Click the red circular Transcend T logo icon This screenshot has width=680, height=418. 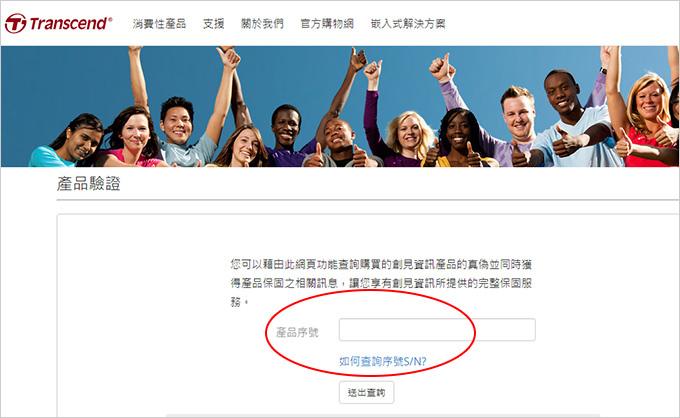16,23
